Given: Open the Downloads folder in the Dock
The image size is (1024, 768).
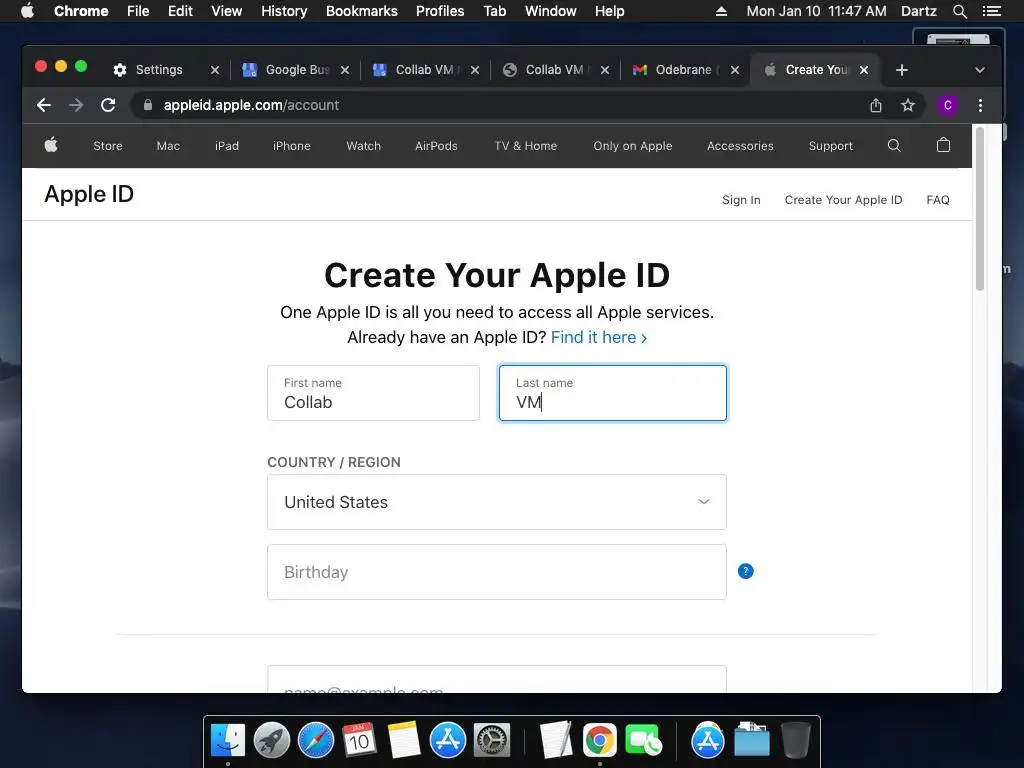Looking at the screenshot, I should (x=752, y=741).
